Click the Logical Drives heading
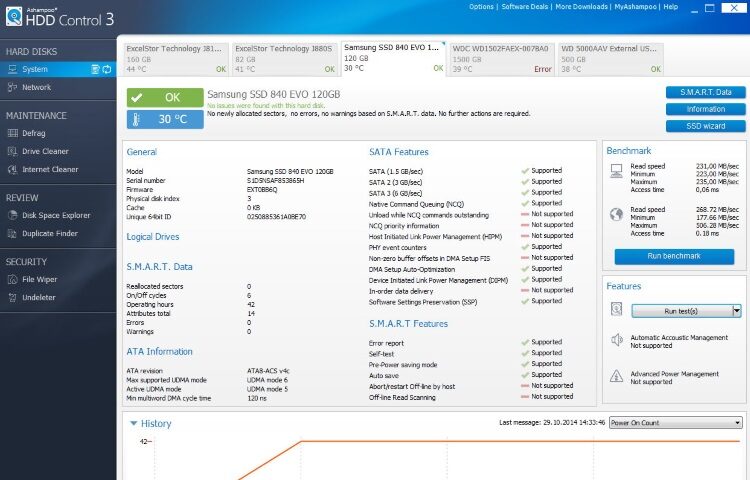Screen dimensions: 750x480 coord(153,237)
